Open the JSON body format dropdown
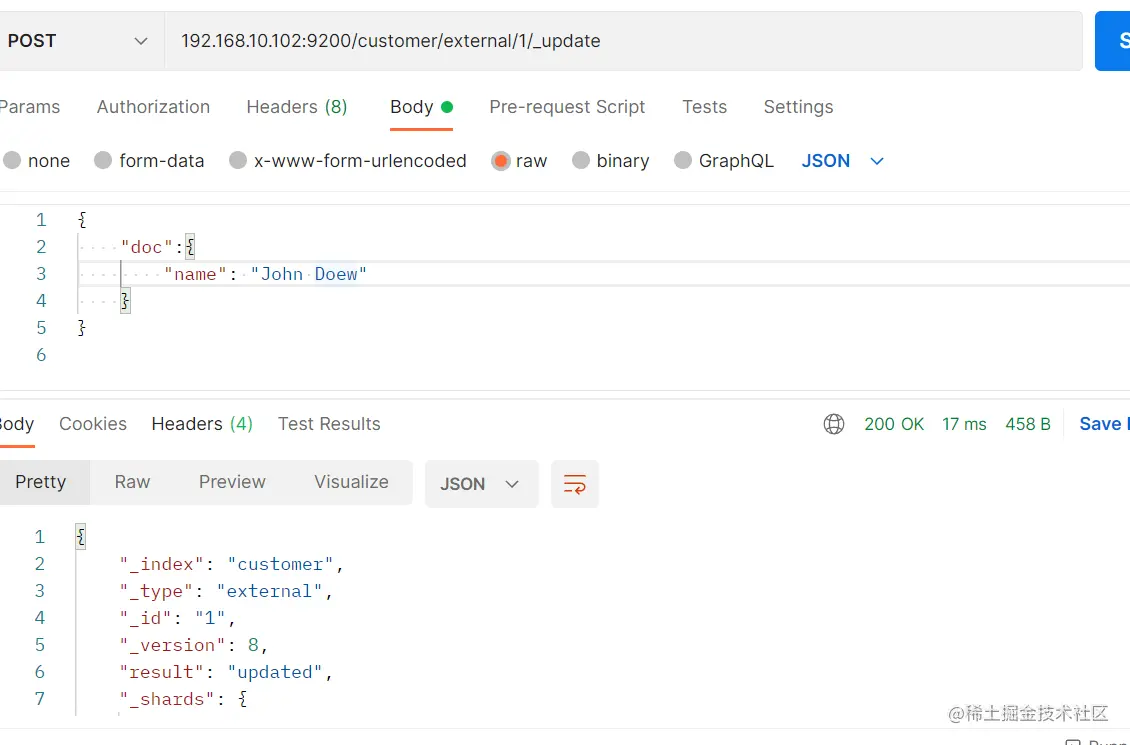The height and width of the screenshot is (745, 1130). pos(843,161)
